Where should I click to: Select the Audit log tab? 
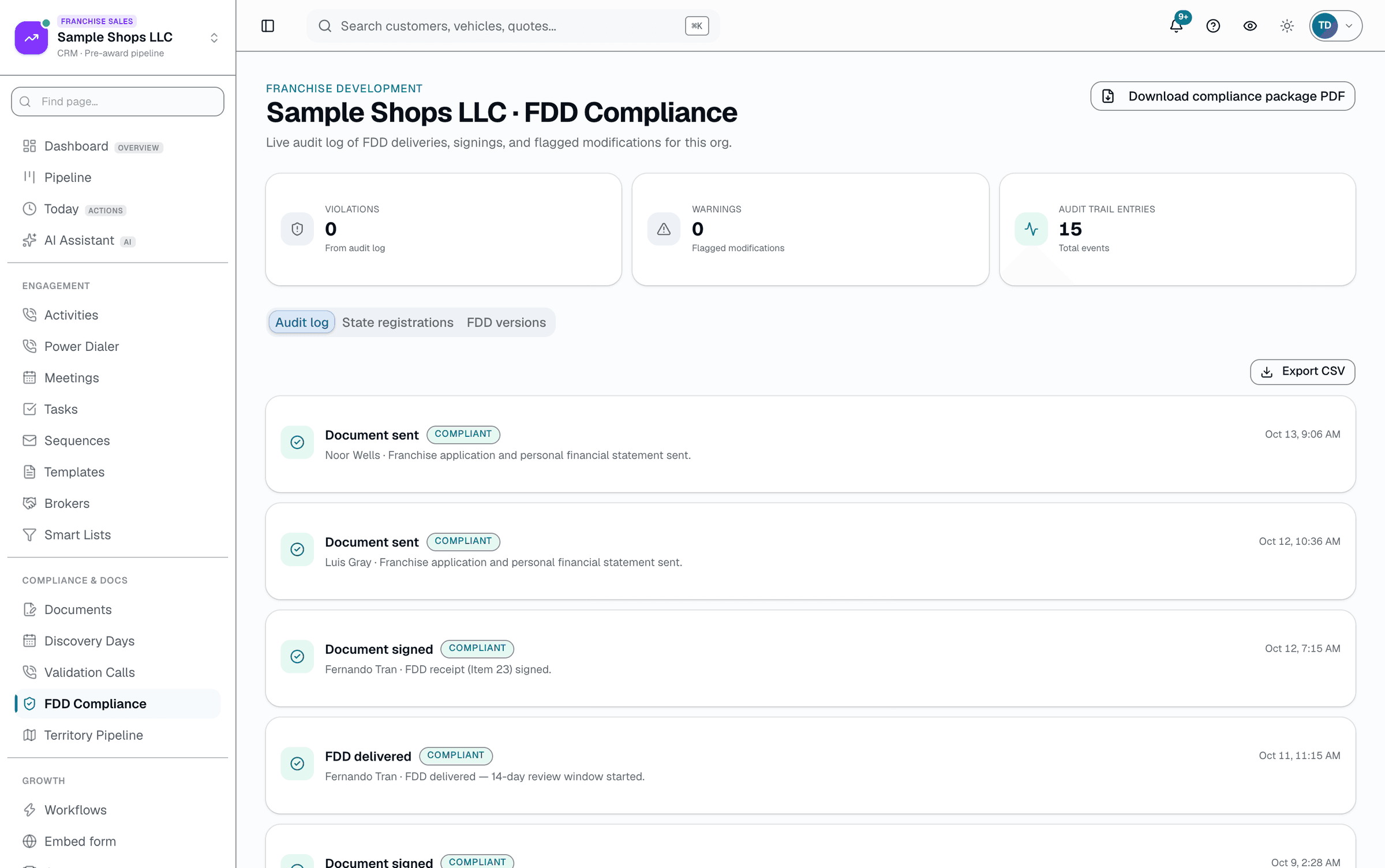302,323
